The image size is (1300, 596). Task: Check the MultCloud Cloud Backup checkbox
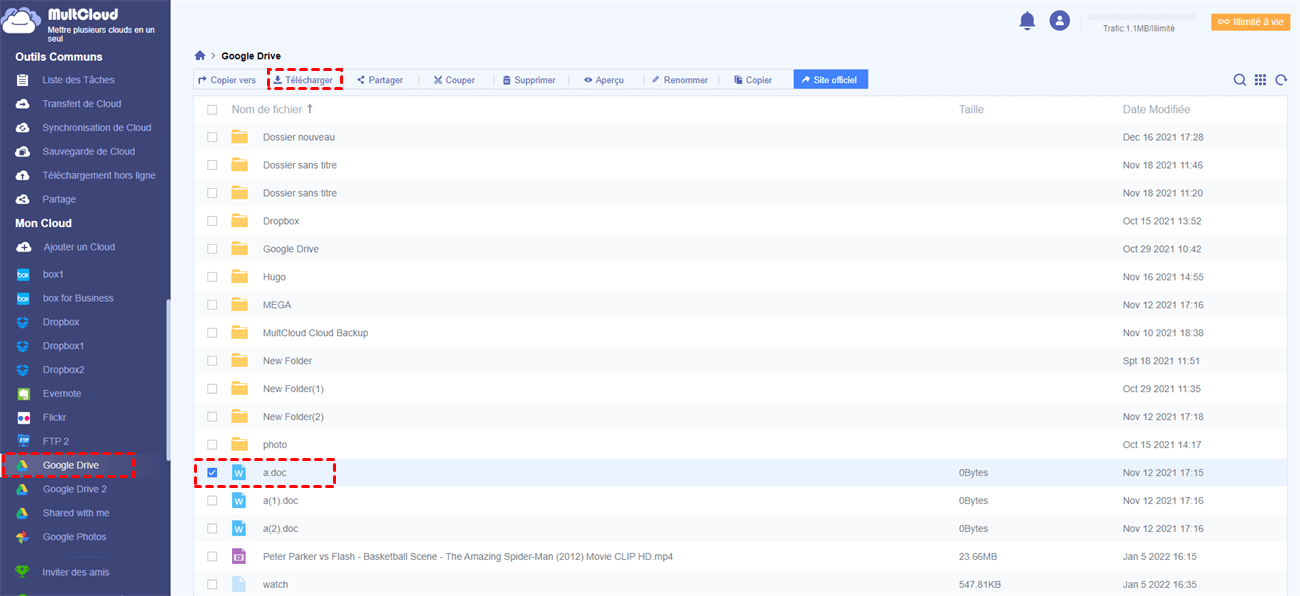point(212,333)
